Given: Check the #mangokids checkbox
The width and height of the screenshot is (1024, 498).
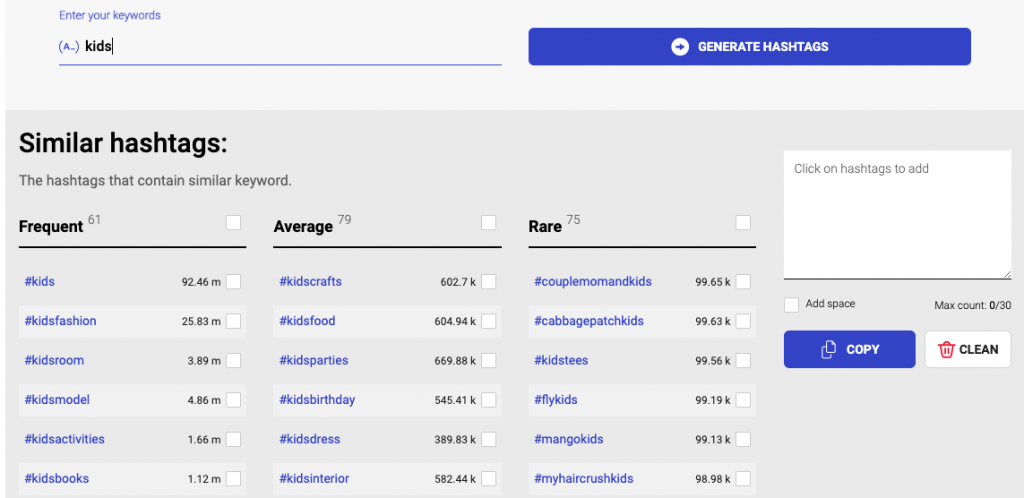Looking at the screenshot, I should [743, 439].
